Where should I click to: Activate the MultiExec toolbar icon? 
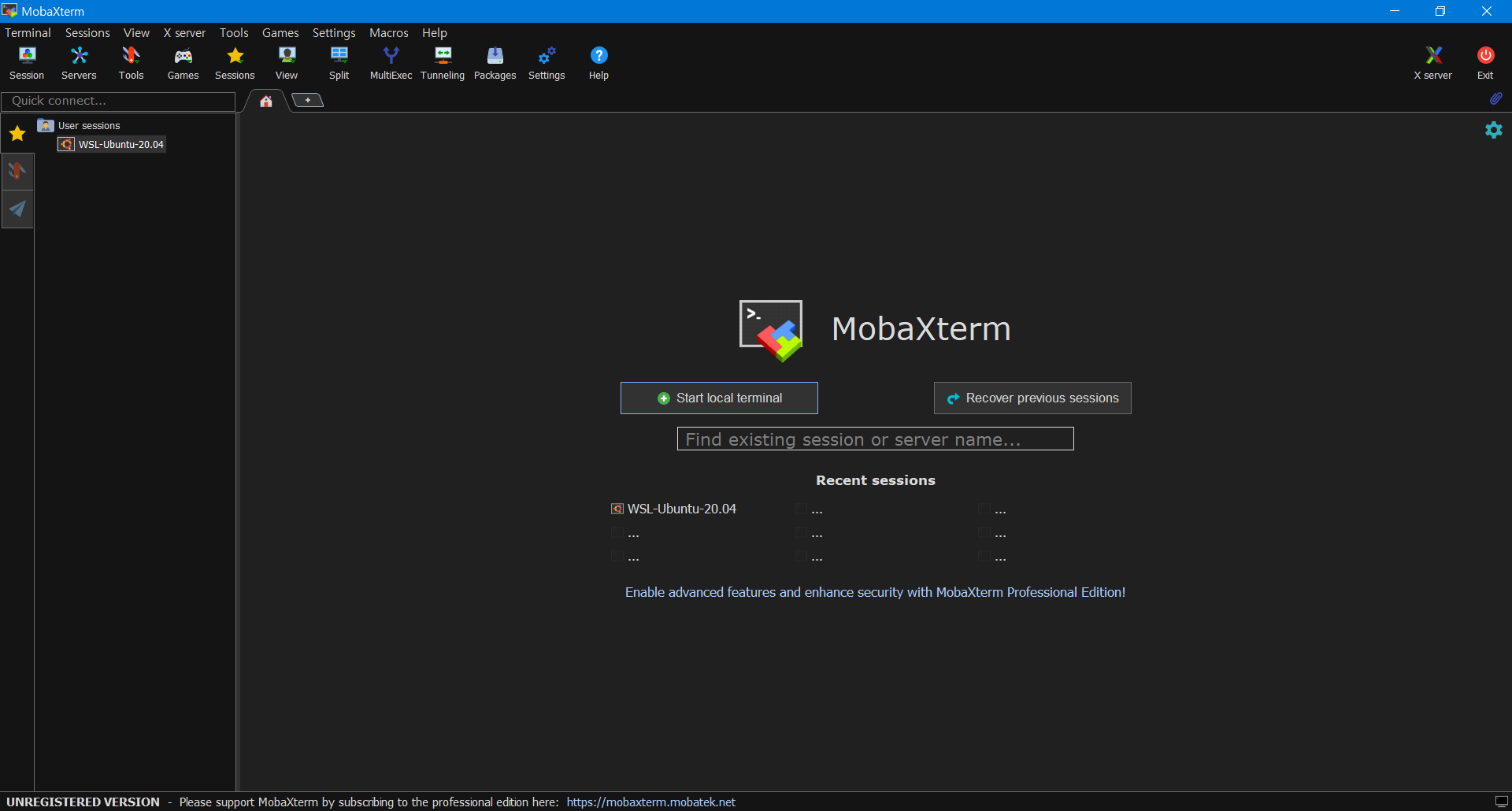391,63
